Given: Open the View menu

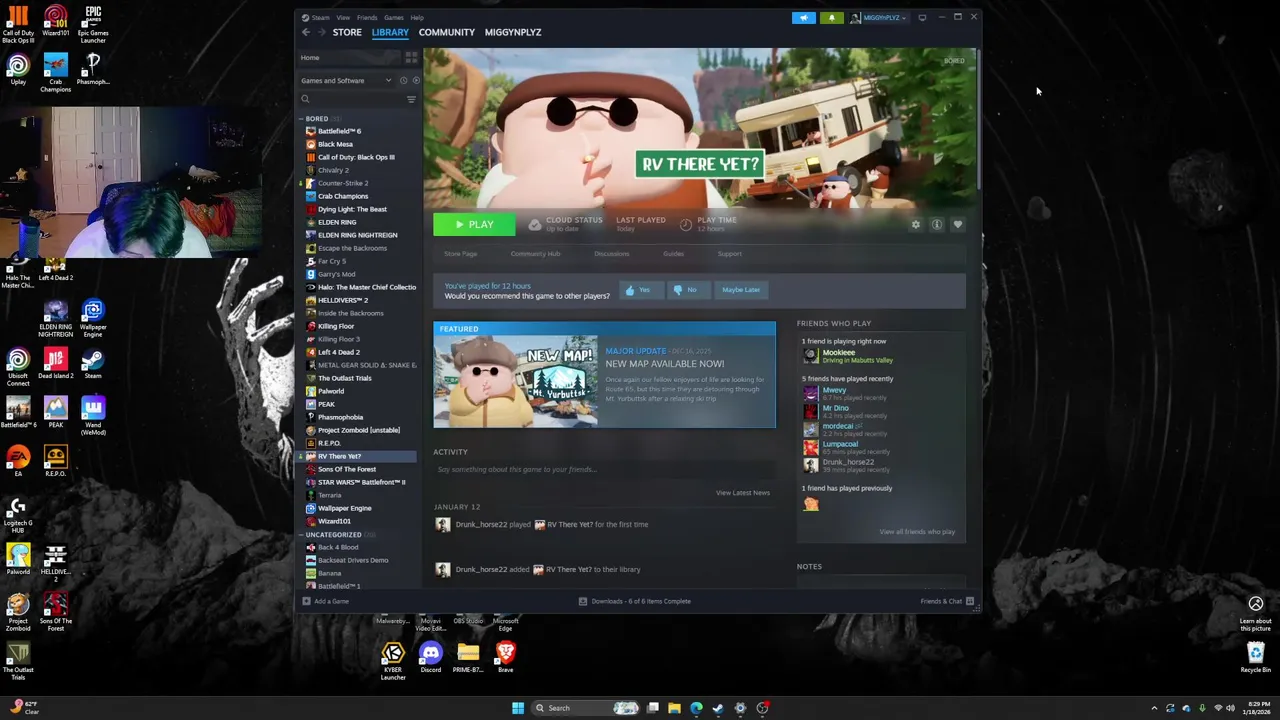Looking at the screenshot, I should [x=343, y=17].
